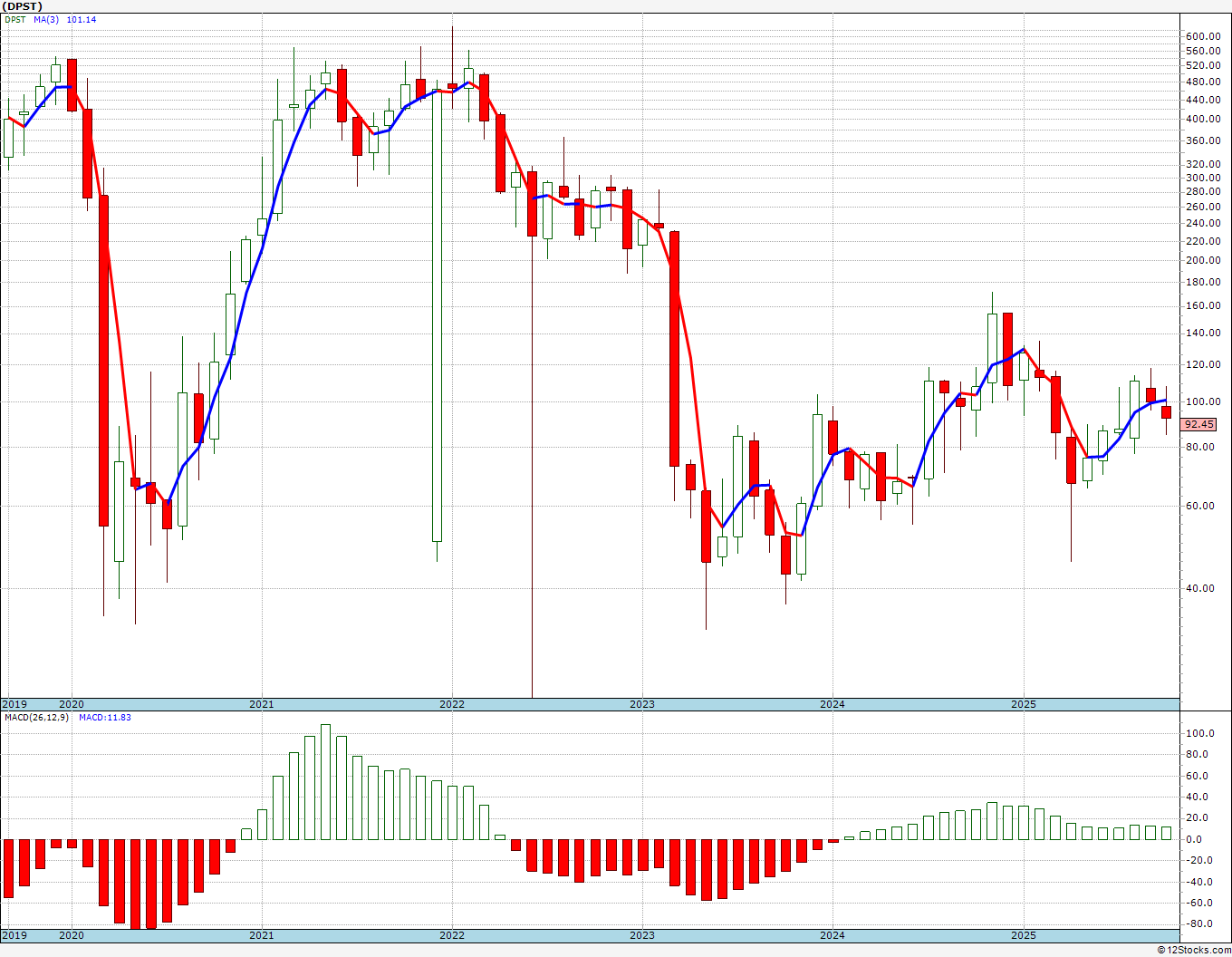
Task: Select the green DPST legend label
Action: pos(14,19)
